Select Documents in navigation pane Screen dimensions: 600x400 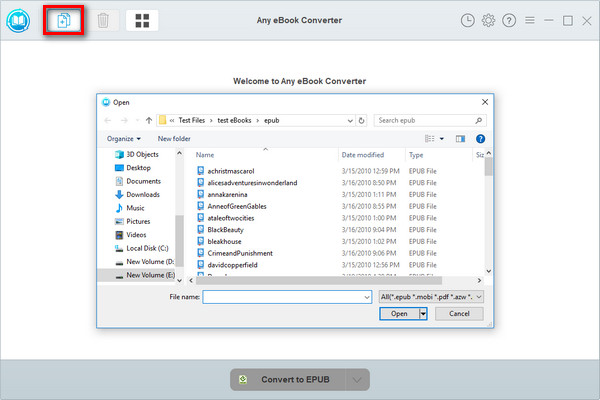pos(138,181)
